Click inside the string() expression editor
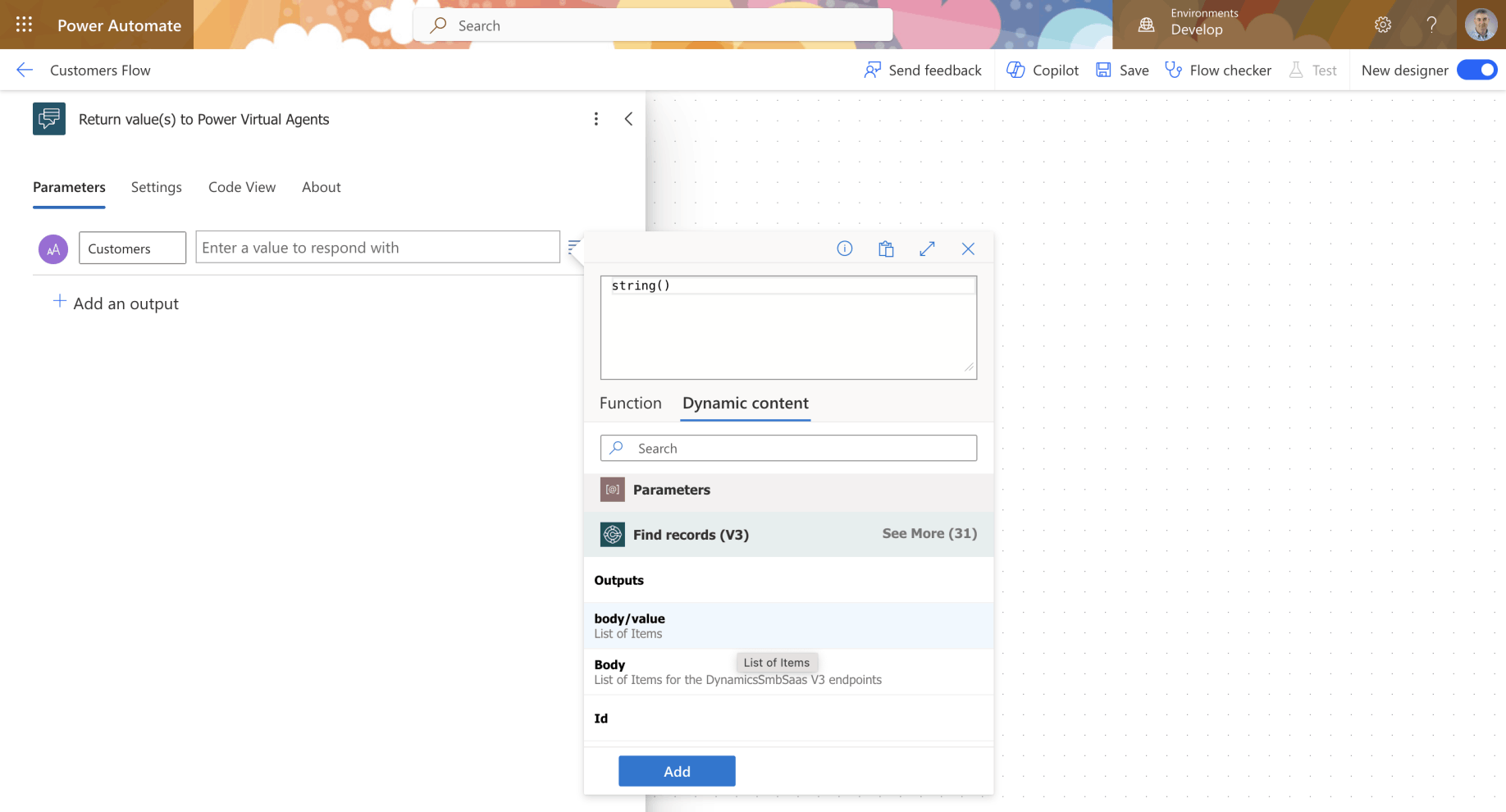Image resolution: width=1506 pixels, height=812 pixels. point(788,327)
